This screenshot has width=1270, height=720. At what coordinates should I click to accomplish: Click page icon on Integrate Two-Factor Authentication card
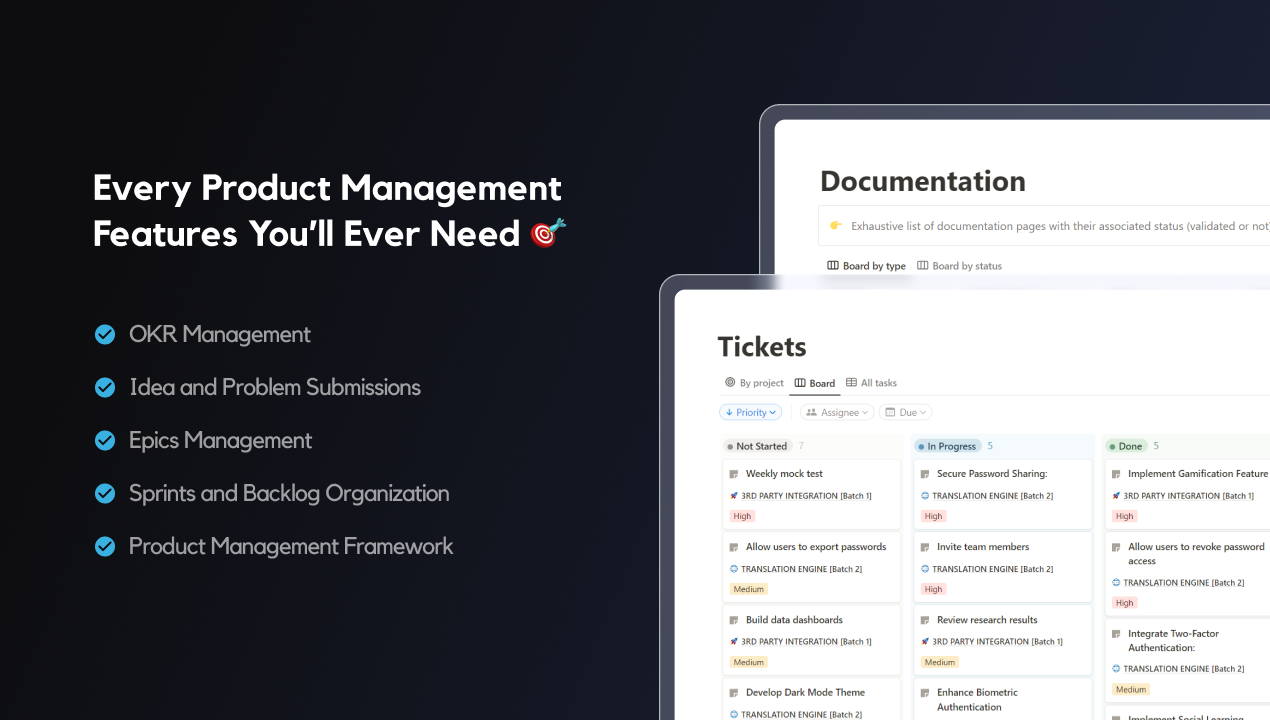[x=1116, y=634]
